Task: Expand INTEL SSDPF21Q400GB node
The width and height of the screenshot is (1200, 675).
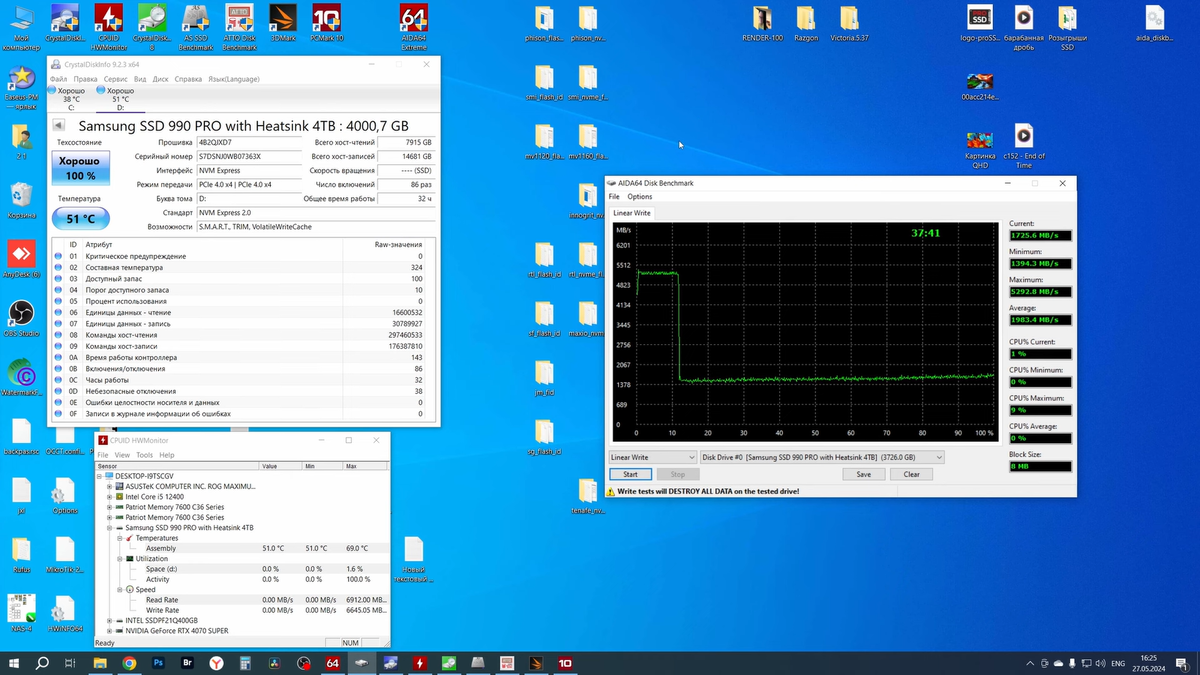Action: point(109,620)
